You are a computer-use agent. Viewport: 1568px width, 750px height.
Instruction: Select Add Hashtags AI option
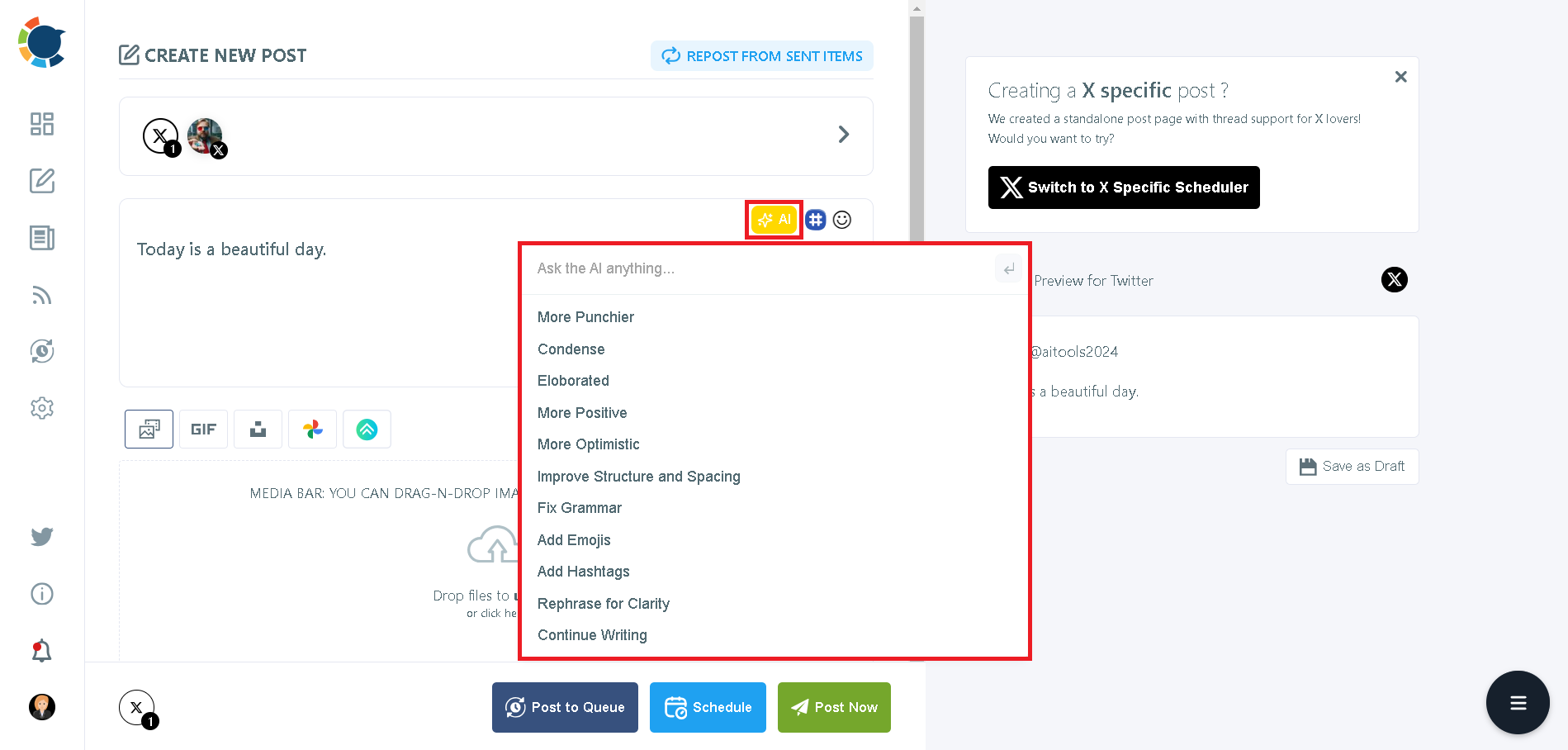[x=583, y=571]
